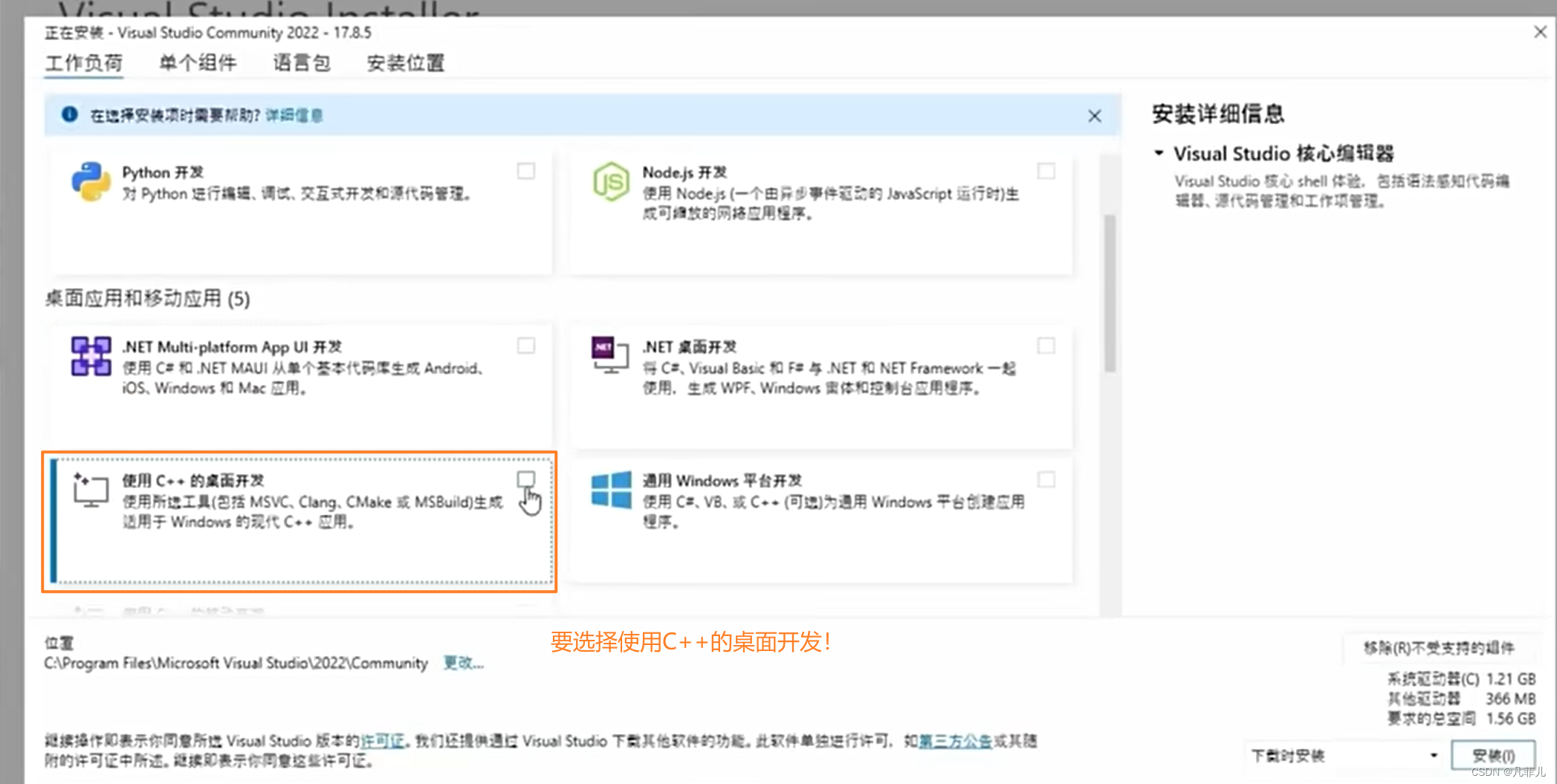Collapse Visual Studio 核心编辑器 details

pyautogui.click(x=1159, y=153)
